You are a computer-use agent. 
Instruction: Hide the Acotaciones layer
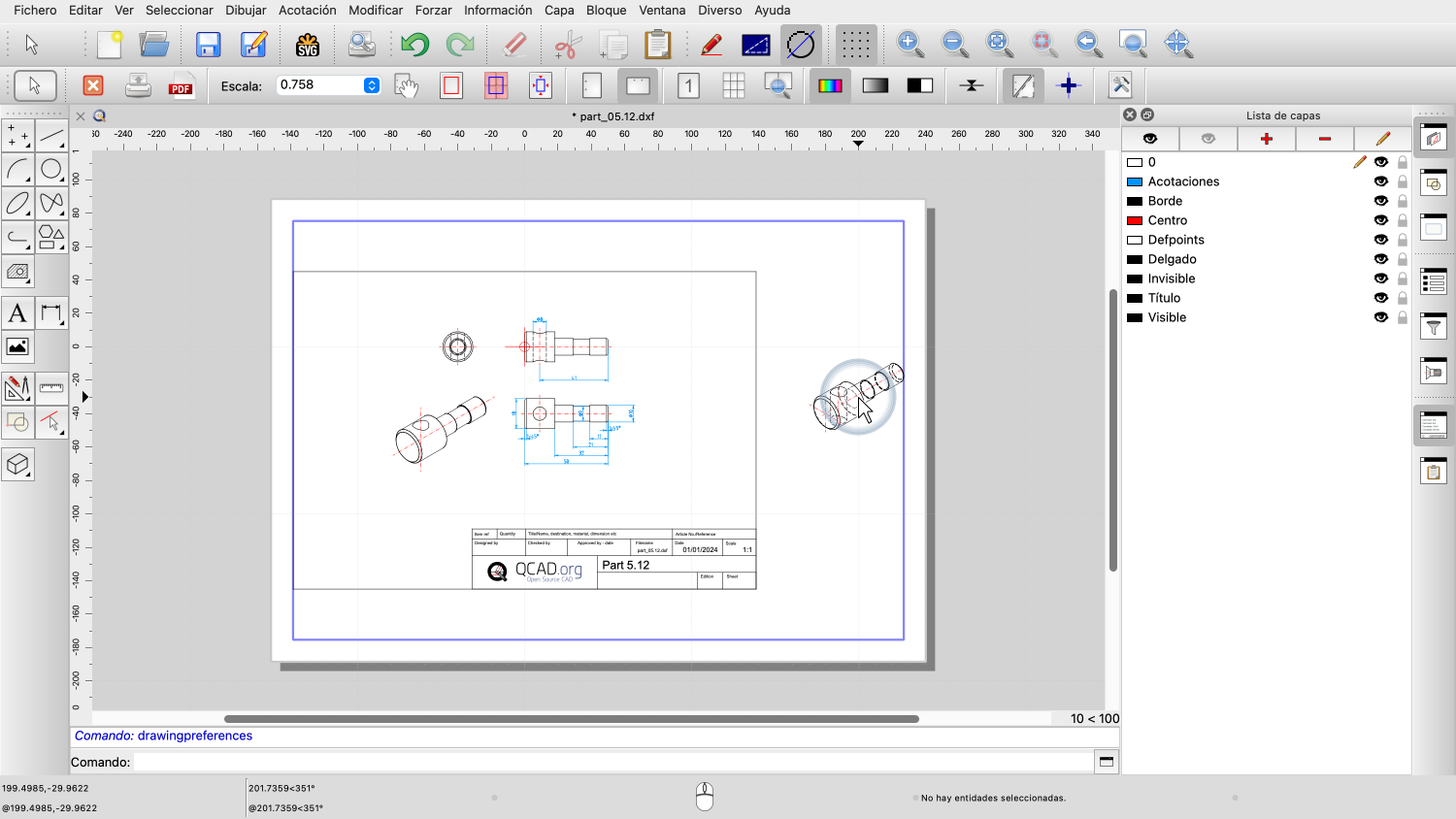[1380, 181]
